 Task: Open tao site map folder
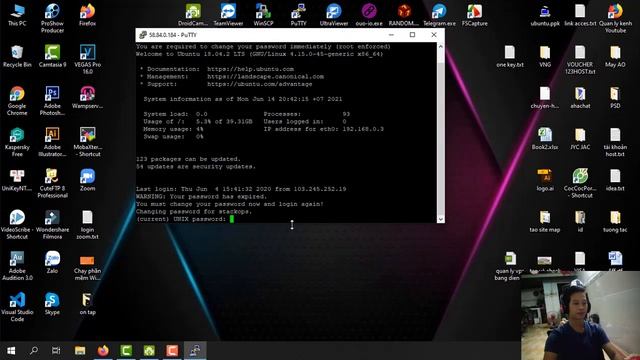pos(545,221)
